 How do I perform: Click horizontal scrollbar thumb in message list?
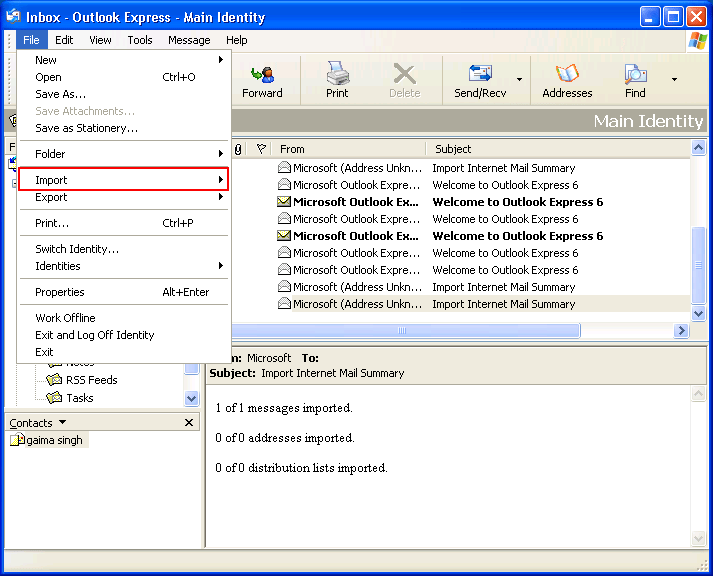(405, 331)
